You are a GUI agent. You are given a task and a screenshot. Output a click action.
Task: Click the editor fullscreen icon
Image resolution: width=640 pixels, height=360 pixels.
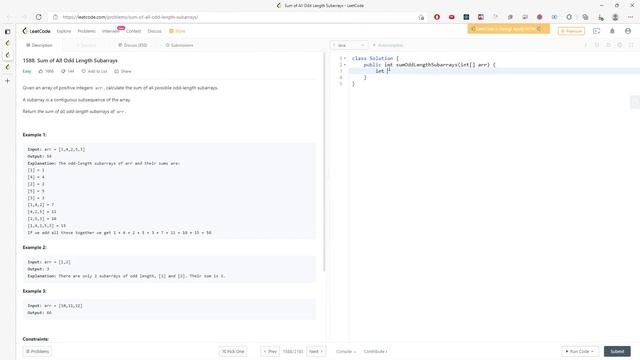631,45
